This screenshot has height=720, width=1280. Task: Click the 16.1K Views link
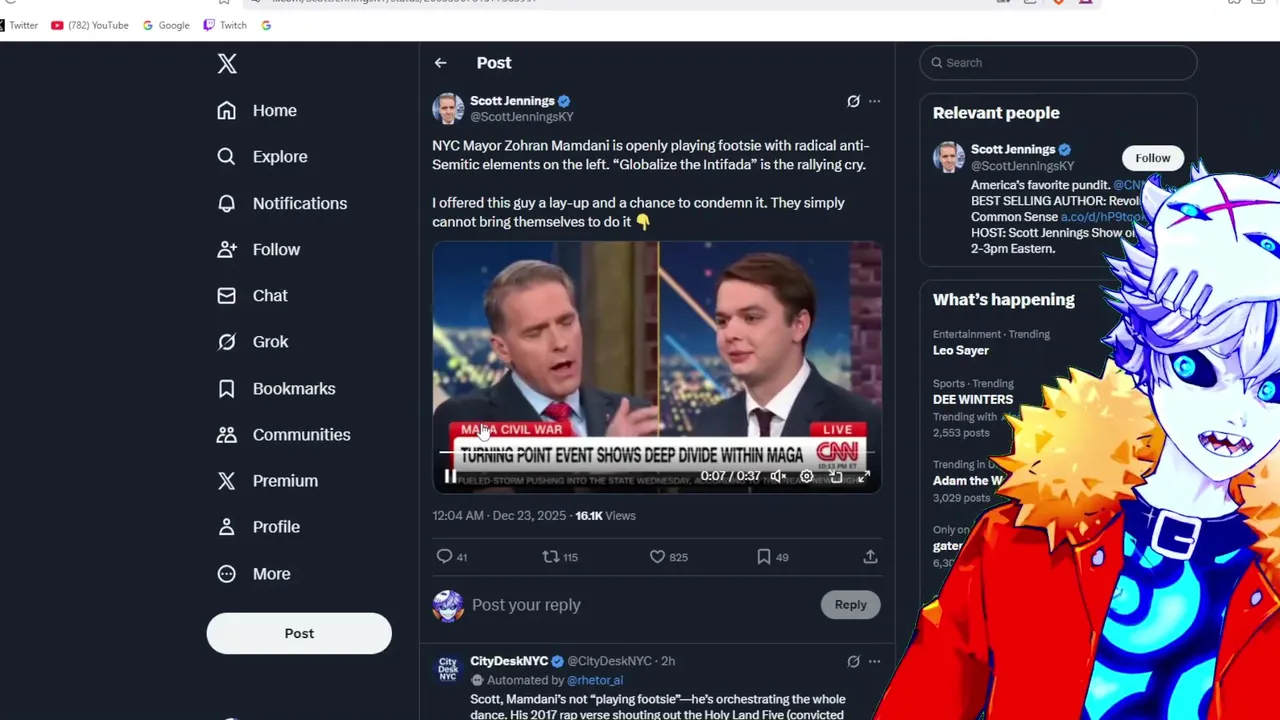point(605,516)
